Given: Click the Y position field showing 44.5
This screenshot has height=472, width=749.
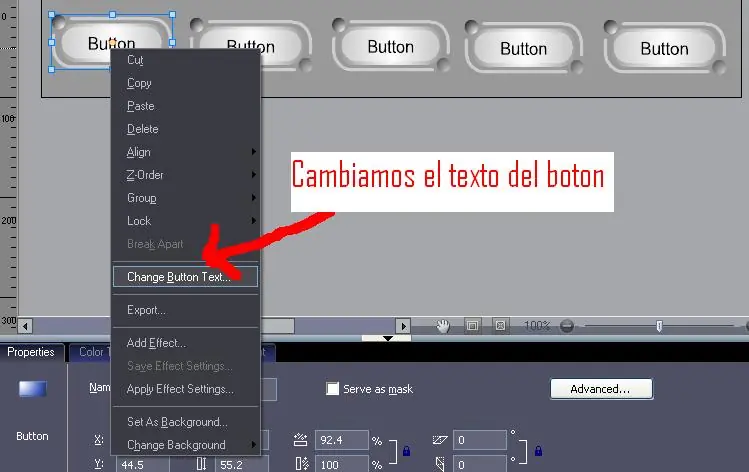Looking at the screenshot, I should pos(142,464).
